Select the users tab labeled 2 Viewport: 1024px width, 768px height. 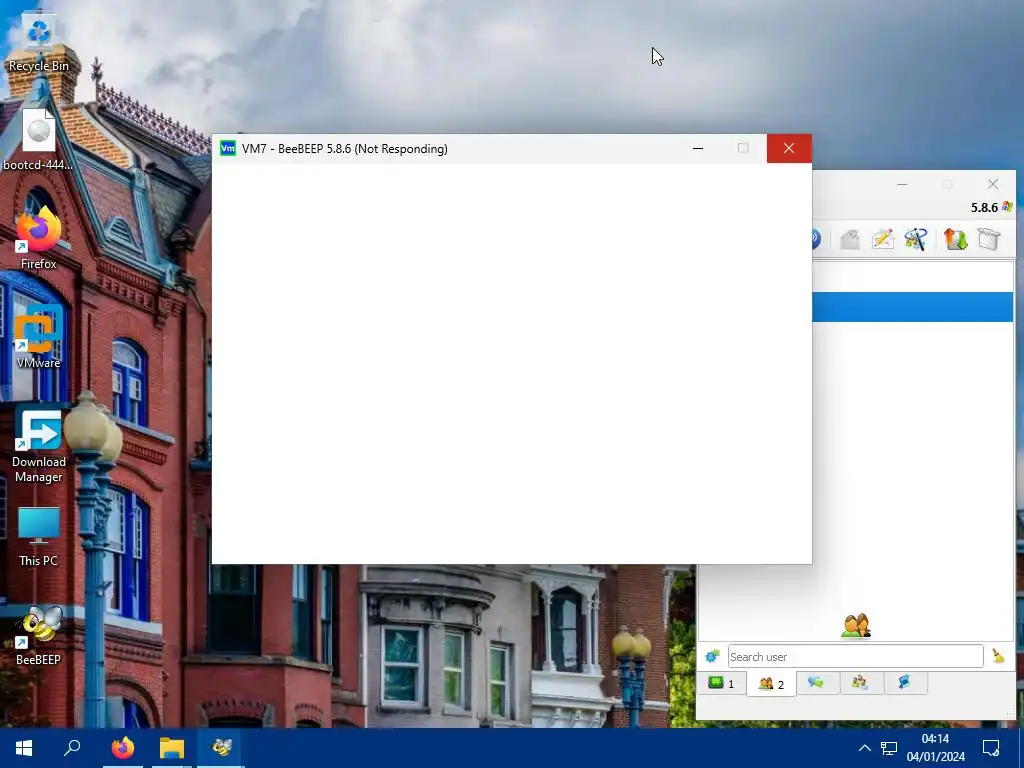[x=771, y=684]
